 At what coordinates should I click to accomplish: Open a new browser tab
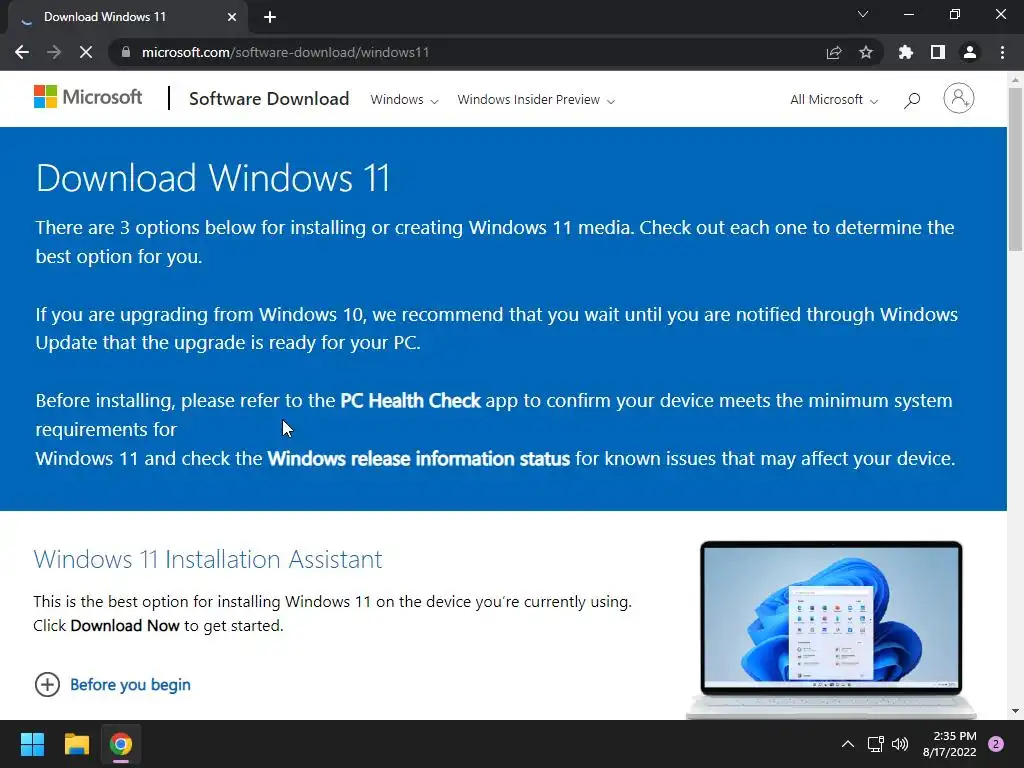[x=270, y=17]
